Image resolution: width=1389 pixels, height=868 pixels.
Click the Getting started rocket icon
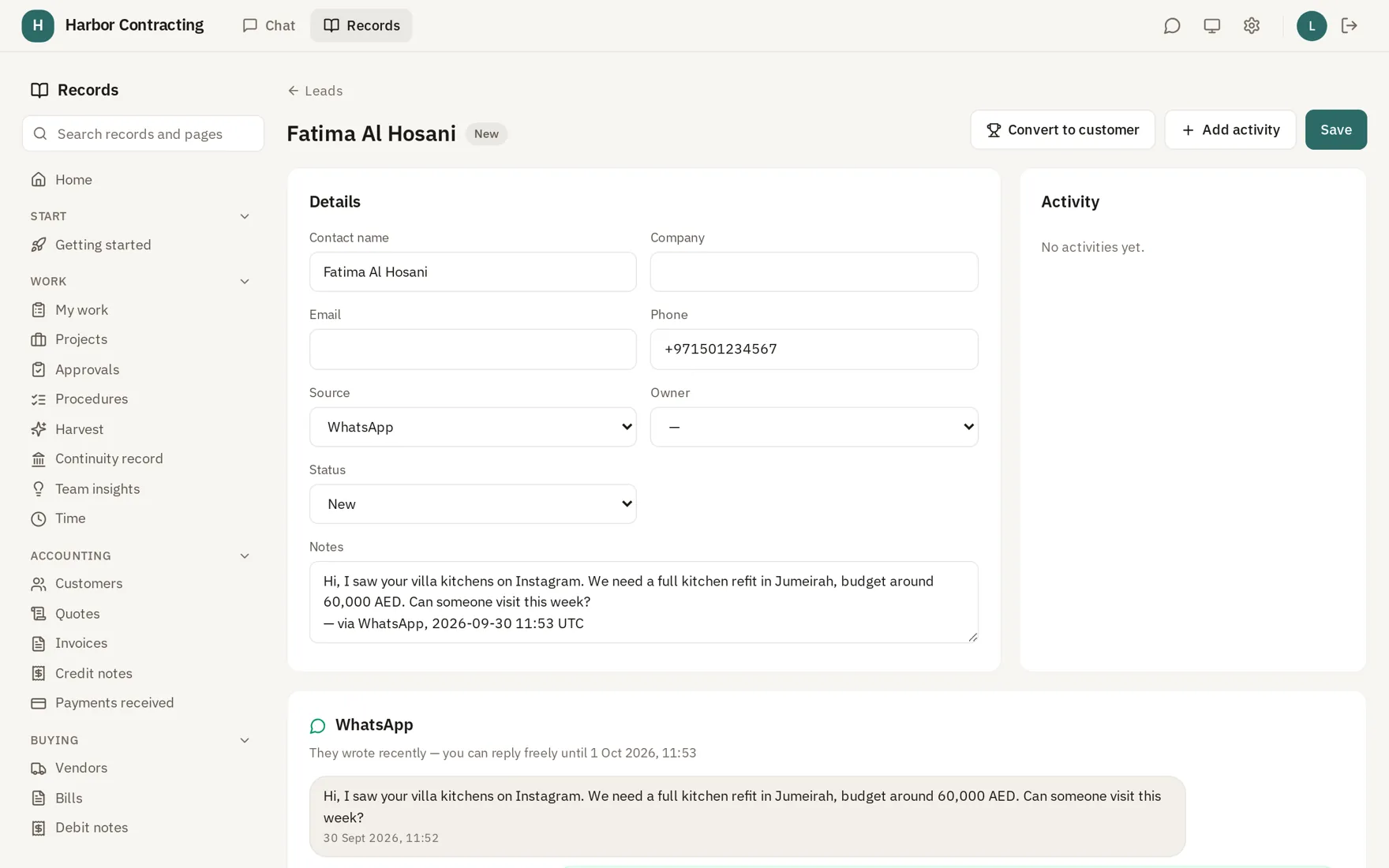pos(39,245)
